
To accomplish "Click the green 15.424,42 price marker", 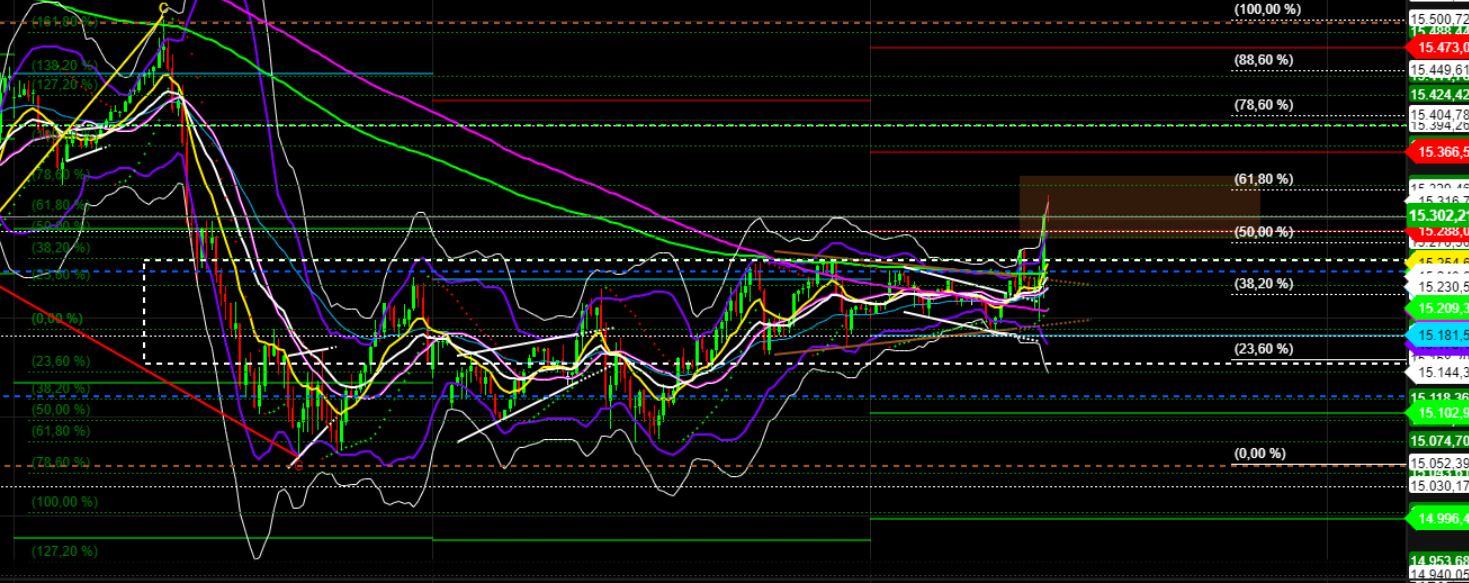I will [x=1438, y=91].
